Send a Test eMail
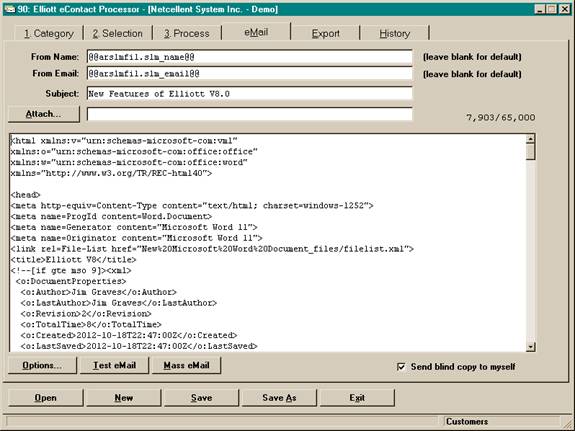 point(114,365)
